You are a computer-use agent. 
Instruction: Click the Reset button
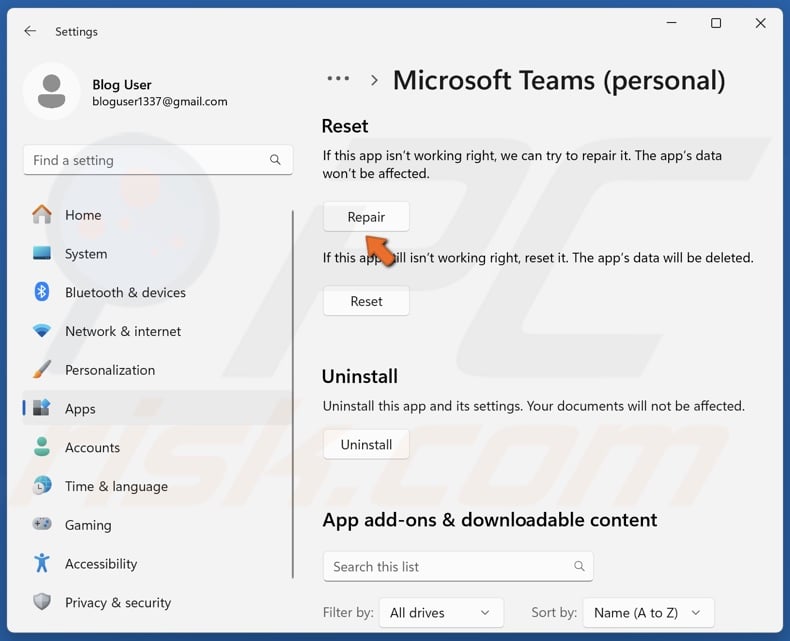366,301
